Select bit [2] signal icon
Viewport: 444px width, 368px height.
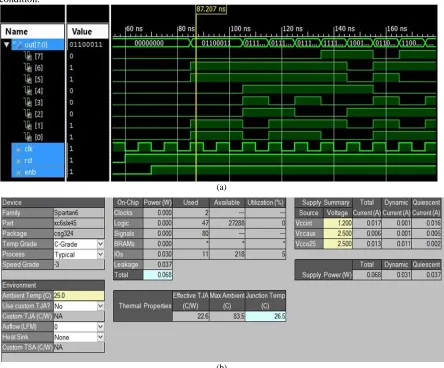pos(28,114)
